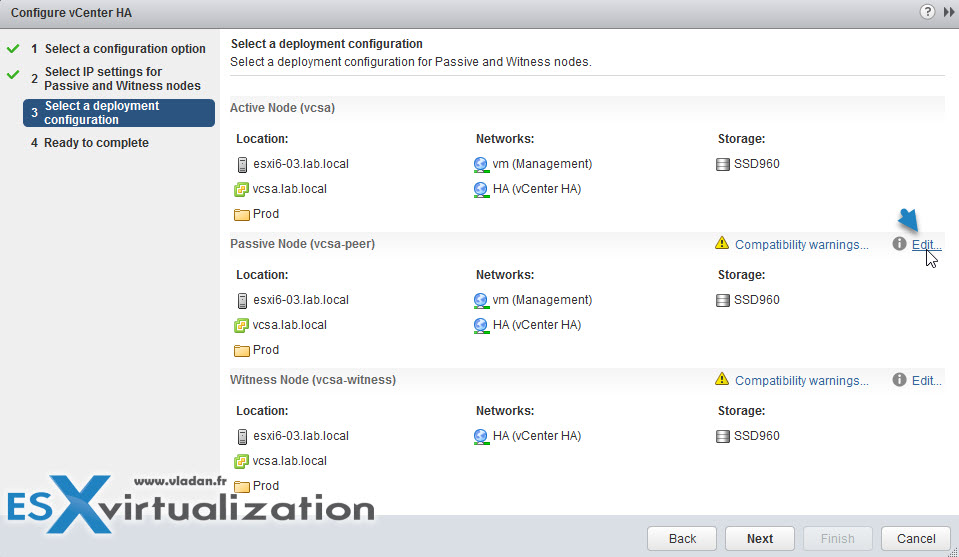Click the Passive Node info icon

[899, 244]
